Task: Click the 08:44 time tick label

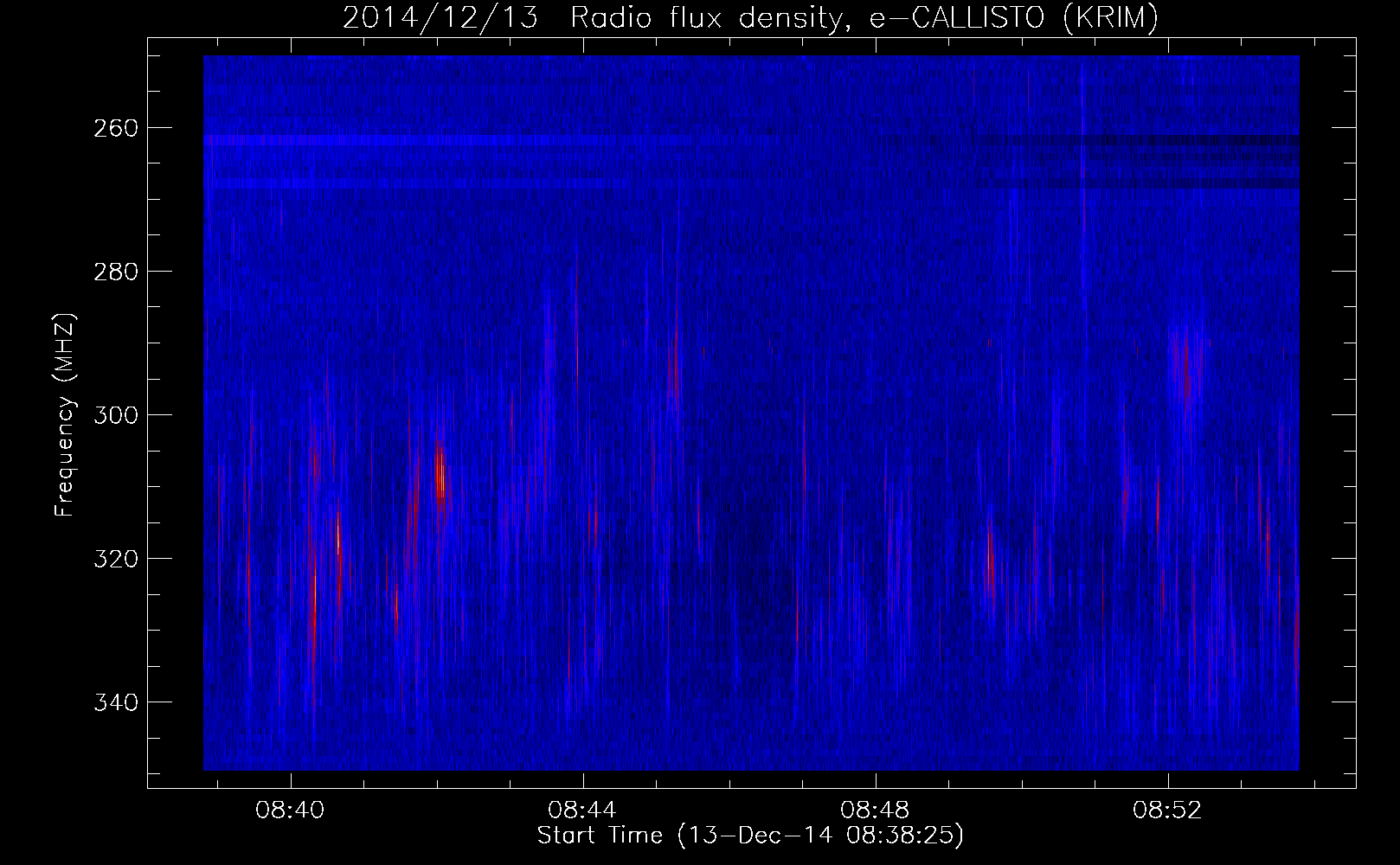Action: (x=583, y=811)
